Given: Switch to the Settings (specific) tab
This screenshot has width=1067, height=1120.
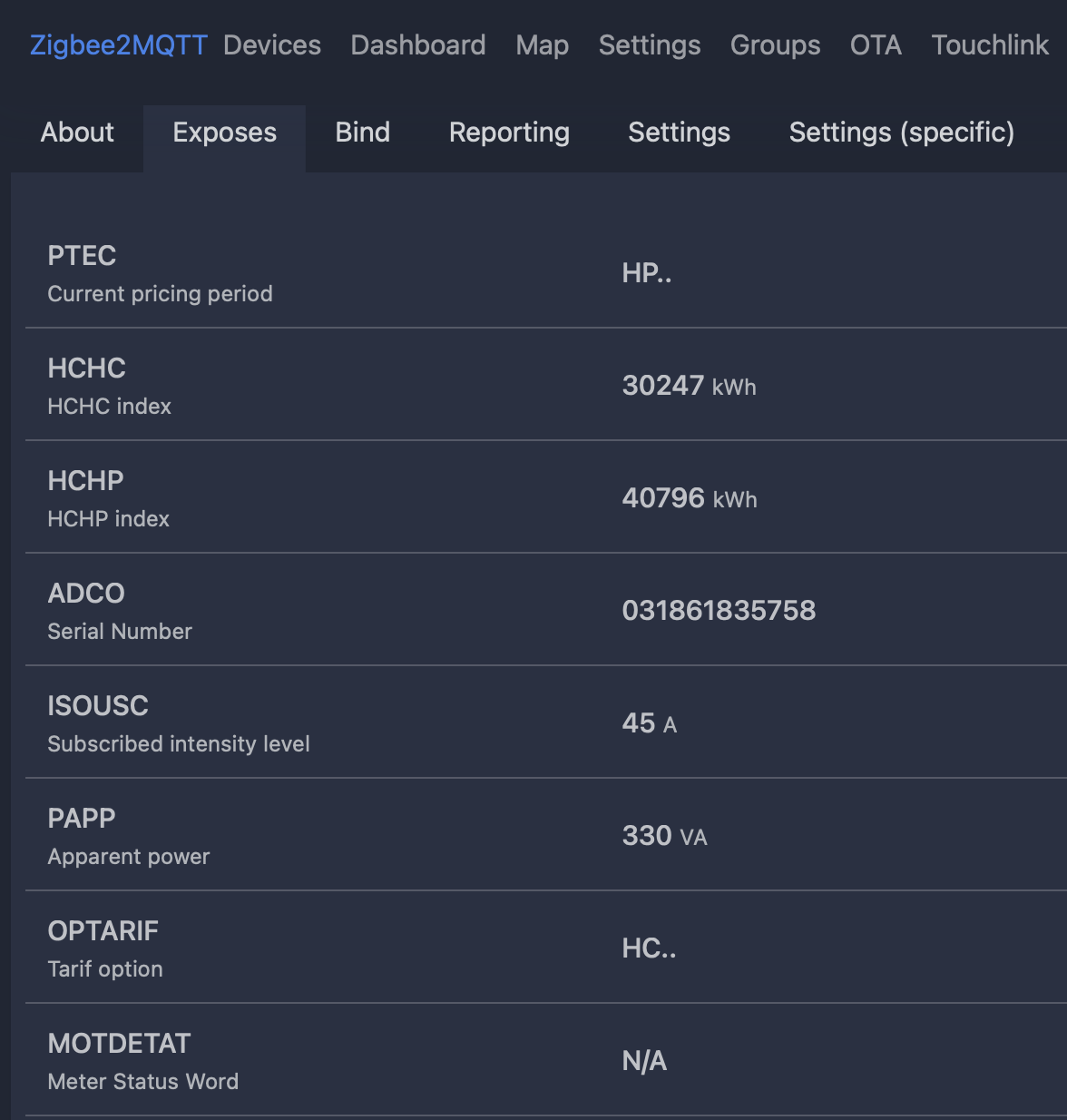Looking at the screenshot, I should (902, 133).
